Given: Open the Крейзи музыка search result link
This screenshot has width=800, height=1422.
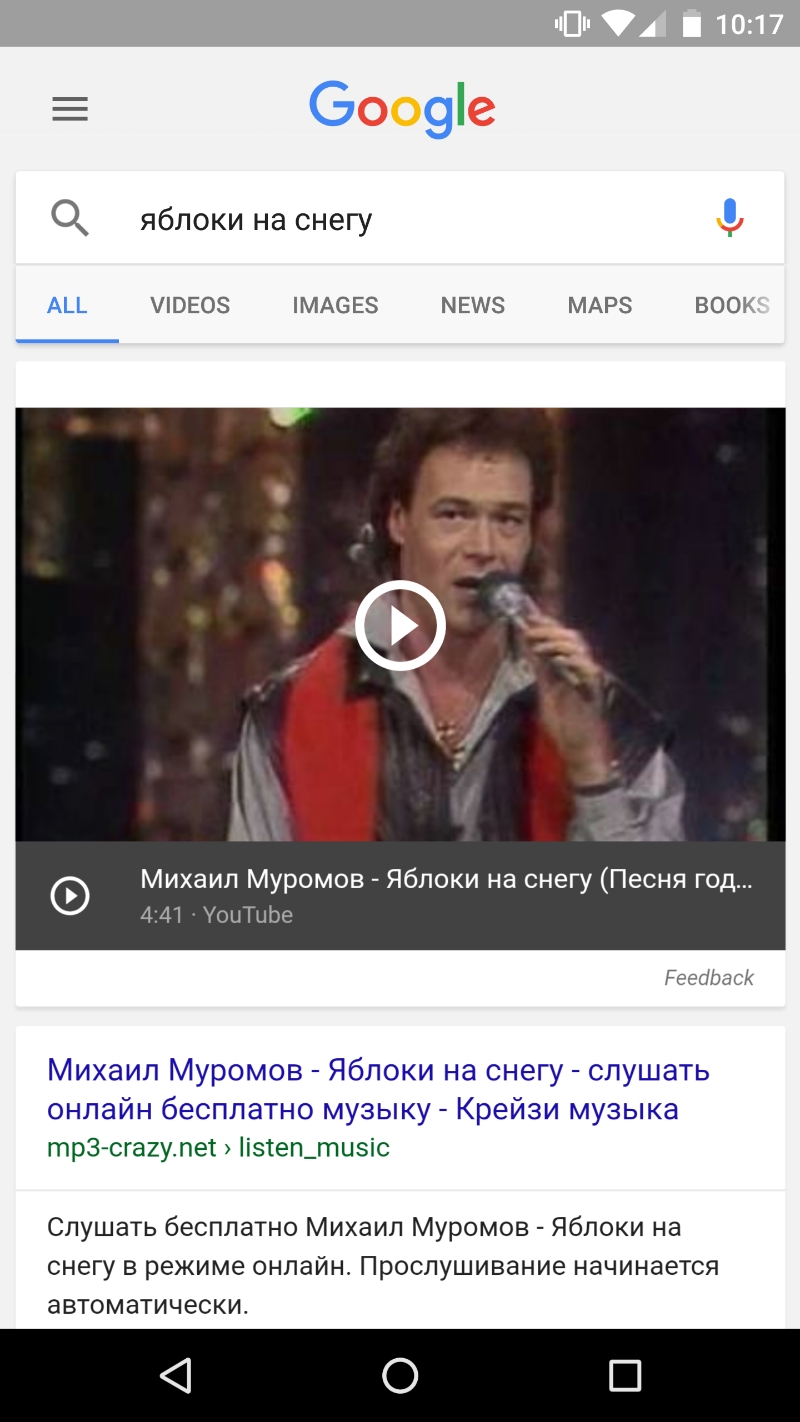Looking at the screenshot, I should pyautogui.click(x=378, y=1089).
